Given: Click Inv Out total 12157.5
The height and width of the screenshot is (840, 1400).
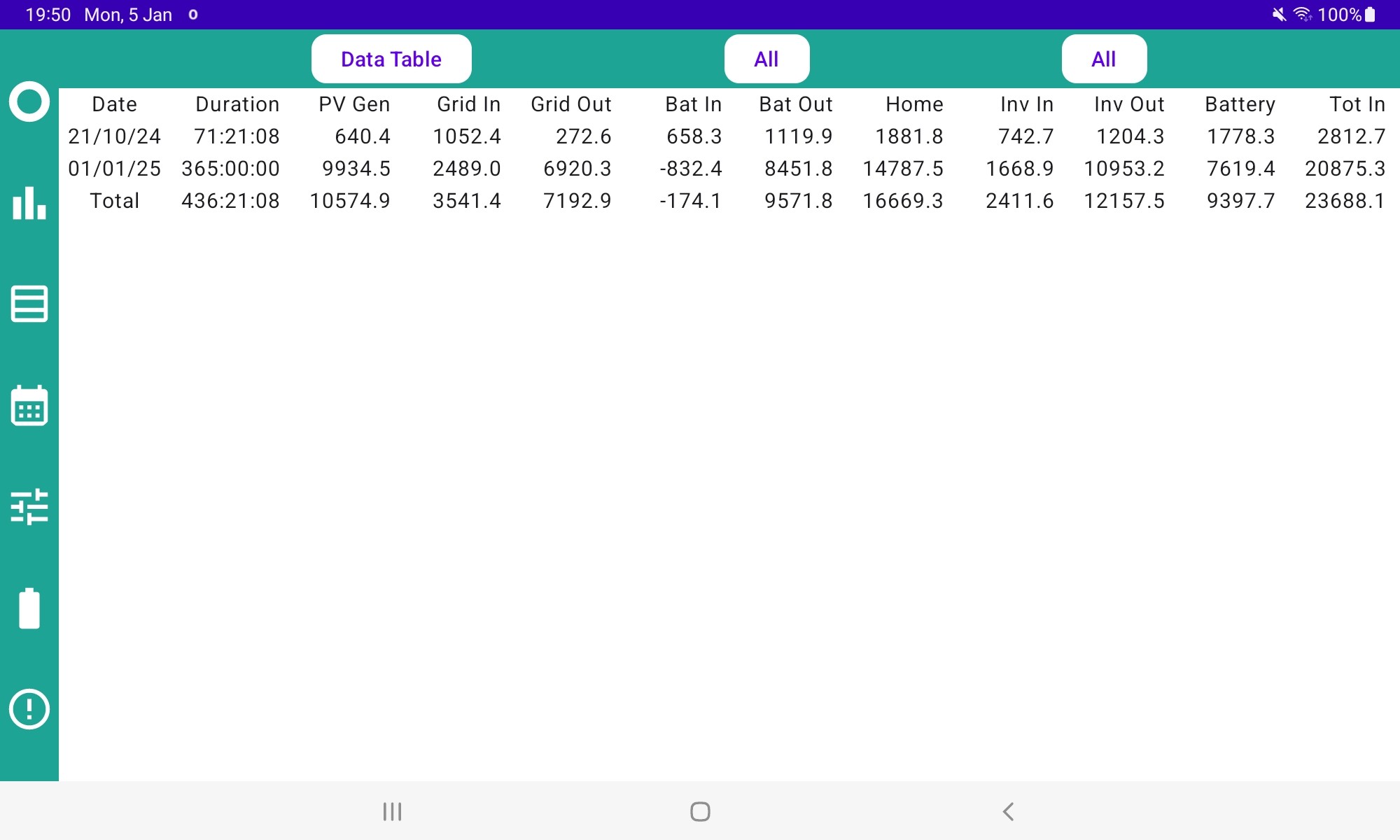Looking at the screenshot, I should (x=1124, y=201).
